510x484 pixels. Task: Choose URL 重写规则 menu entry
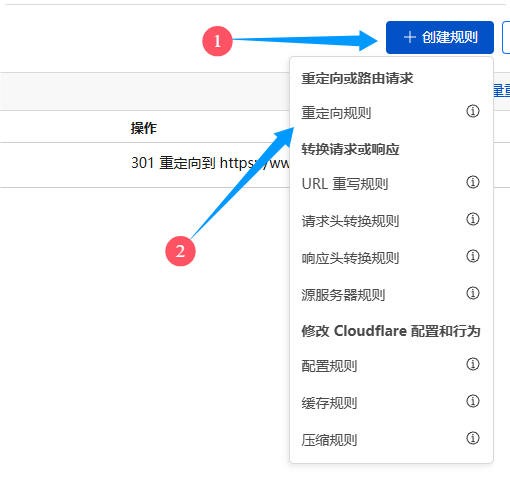coord(345,184)
